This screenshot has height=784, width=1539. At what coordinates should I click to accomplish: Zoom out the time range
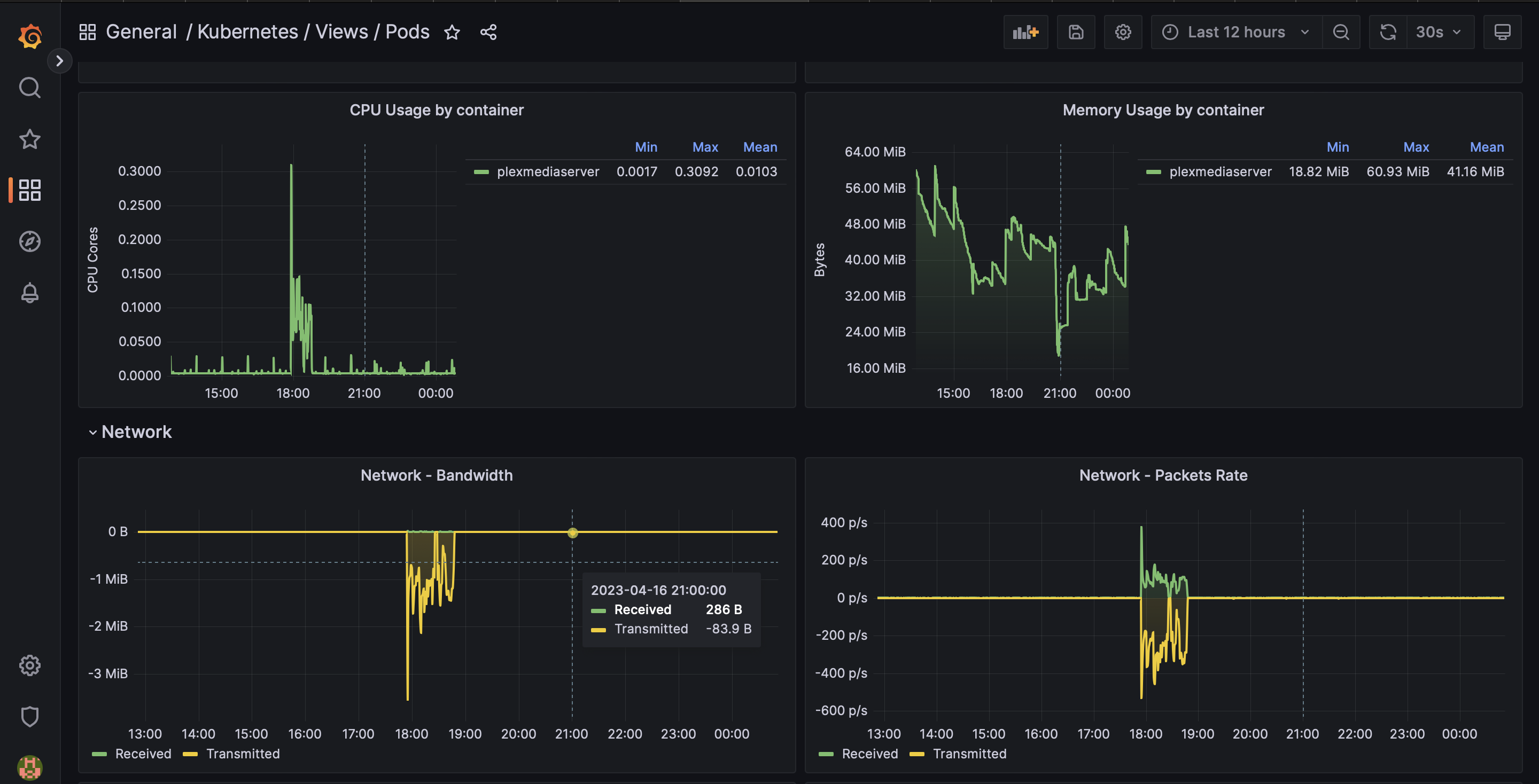point(1341,32)
